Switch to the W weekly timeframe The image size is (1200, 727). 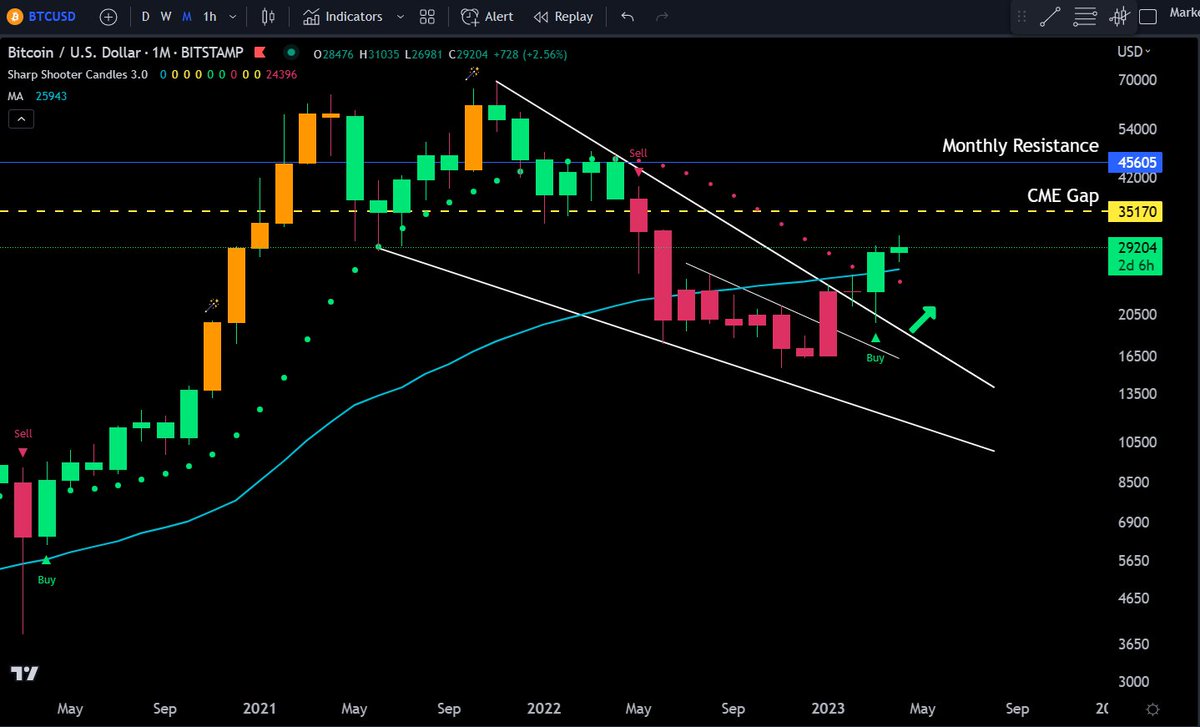pyautogui.click(x=165, y=17)
